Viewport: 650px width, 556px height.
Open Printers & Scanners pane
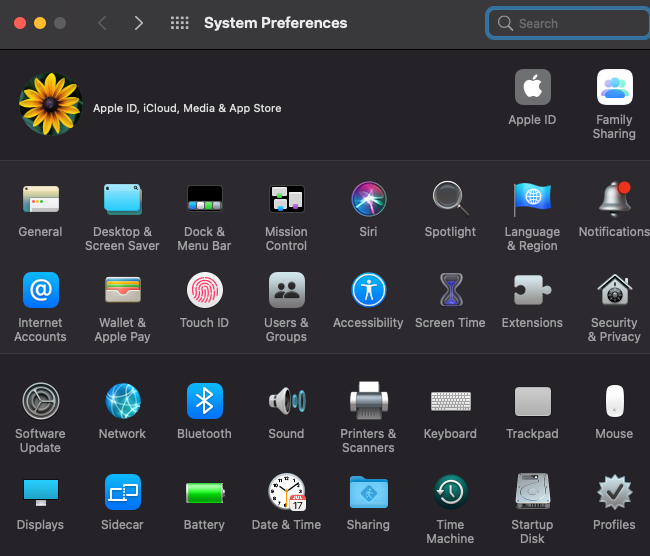click(369, 401)
